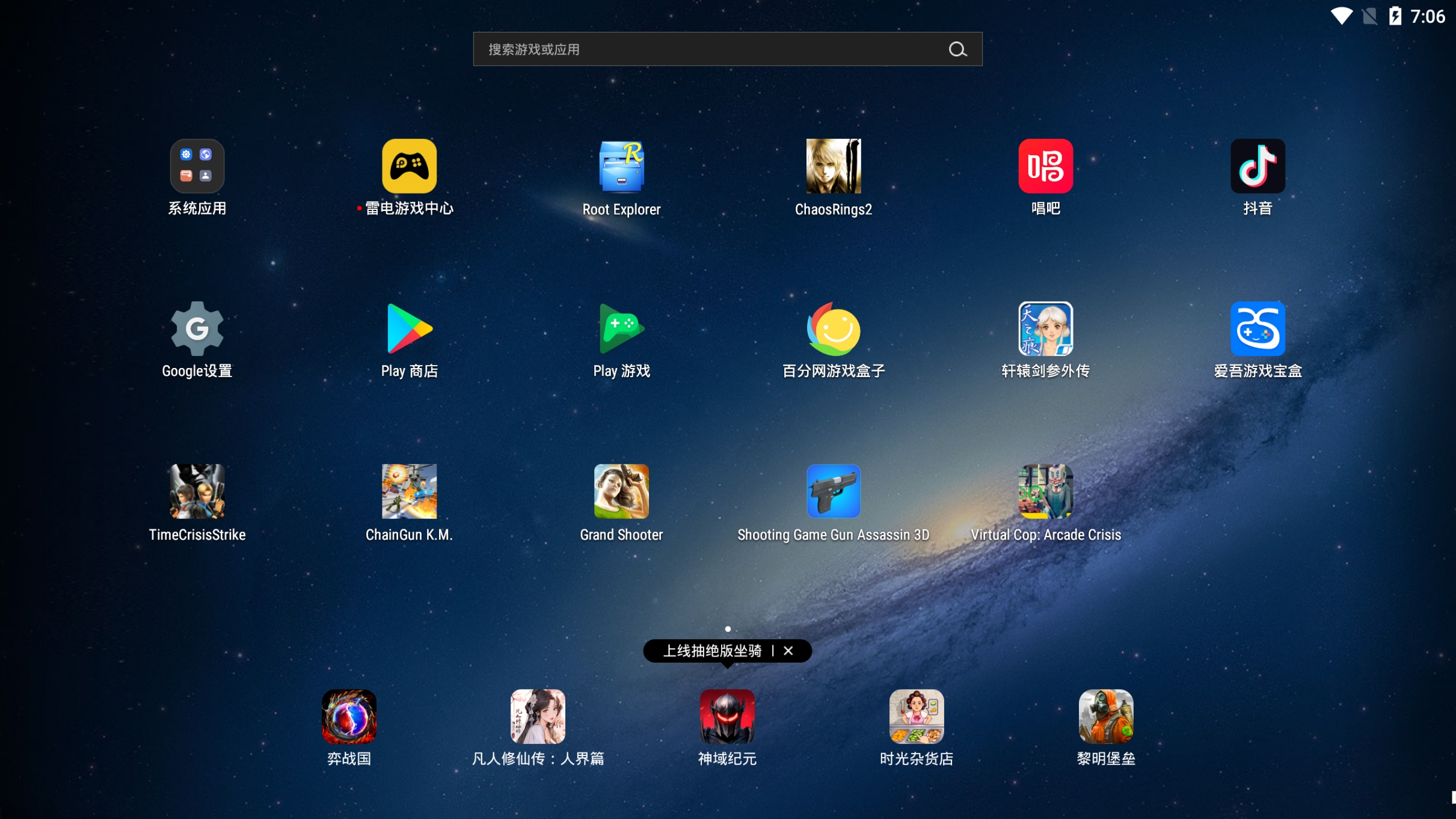Click the page indicator dot

pyautogui.click(x=728, y=629)
